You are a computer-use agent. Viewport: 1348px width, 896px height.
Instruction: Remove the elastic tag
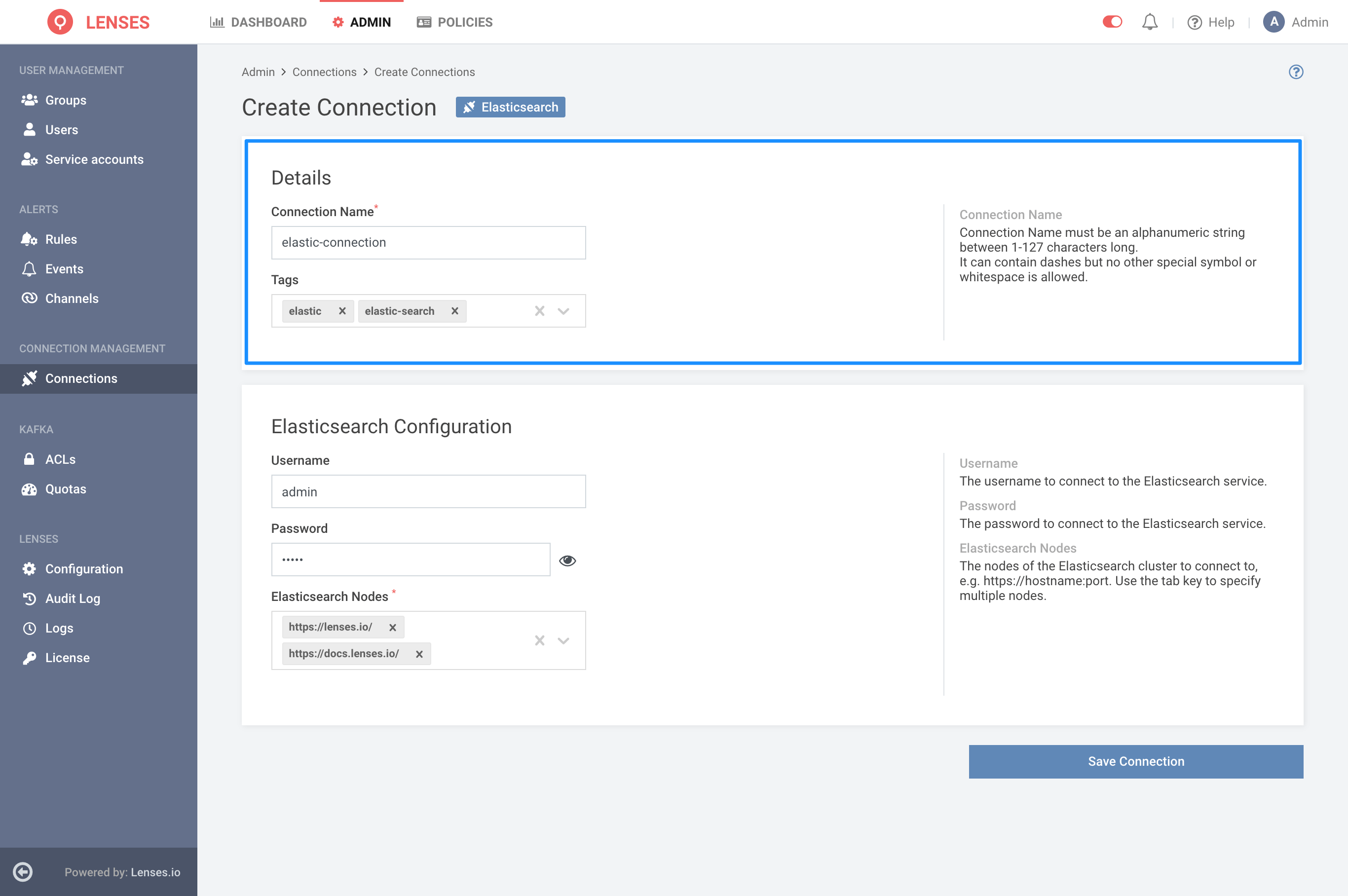click(342, 311)
